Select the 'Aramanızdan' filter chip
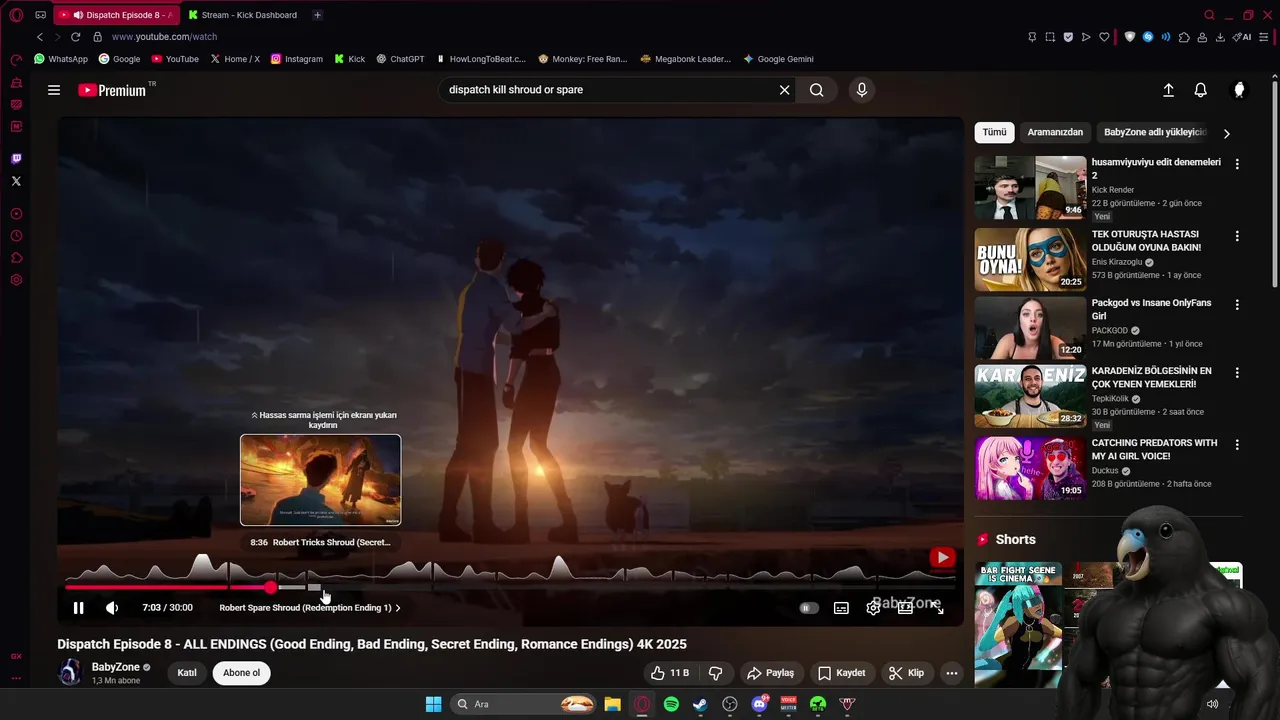This screenshot has height=720, width=1280. 1055,132
